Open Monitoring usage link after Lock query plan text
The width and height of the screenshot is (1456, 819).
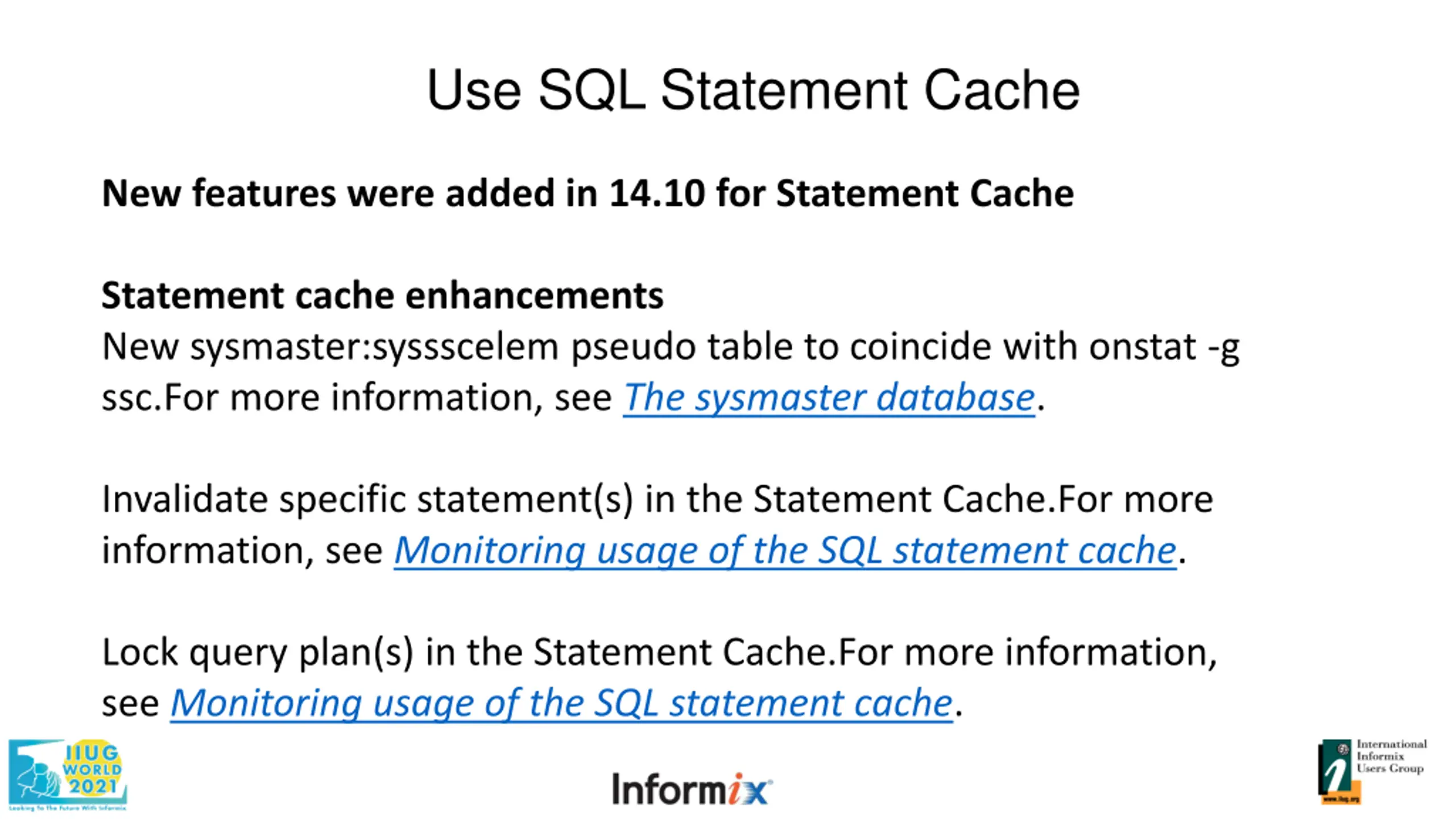pos(561,702)
